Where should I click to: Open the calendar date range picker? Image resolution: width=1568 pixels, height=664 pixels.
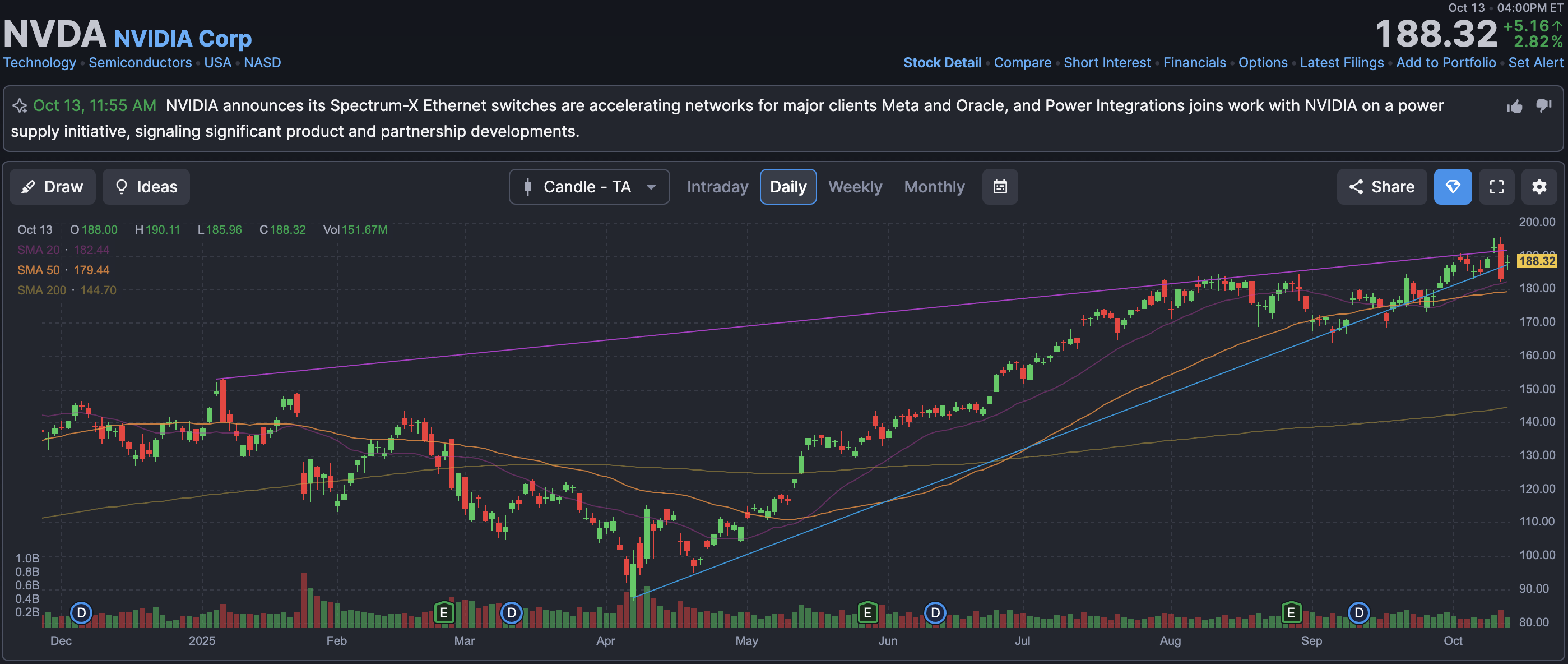pyautogui.click(x=1000, y=187)
